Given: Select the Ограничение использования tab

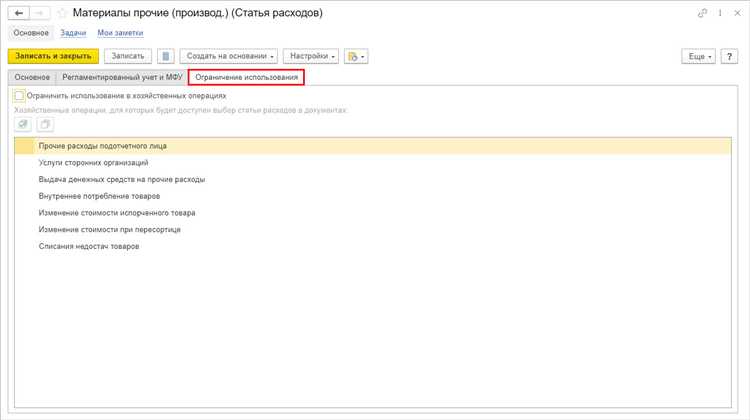Looking at the screenshot, I should [x=246, y=77].
